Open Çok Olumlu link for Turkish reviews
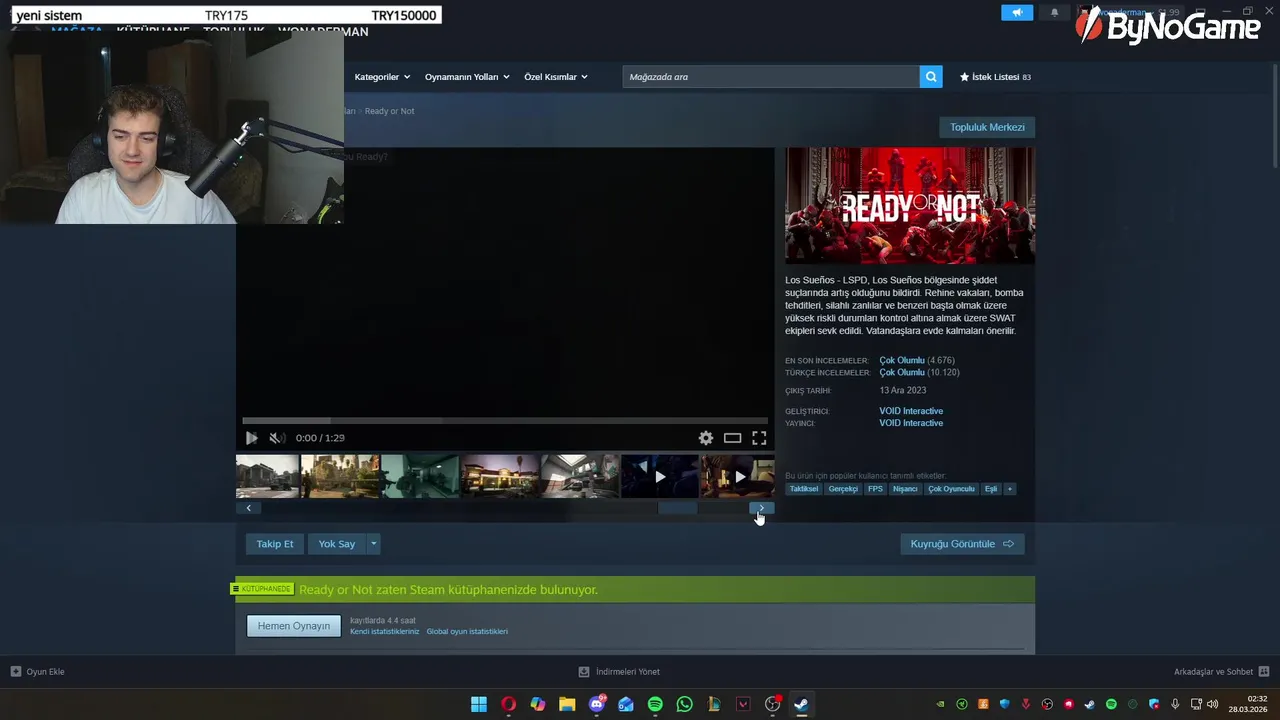The image size is (1280, 720). [902, 372]
